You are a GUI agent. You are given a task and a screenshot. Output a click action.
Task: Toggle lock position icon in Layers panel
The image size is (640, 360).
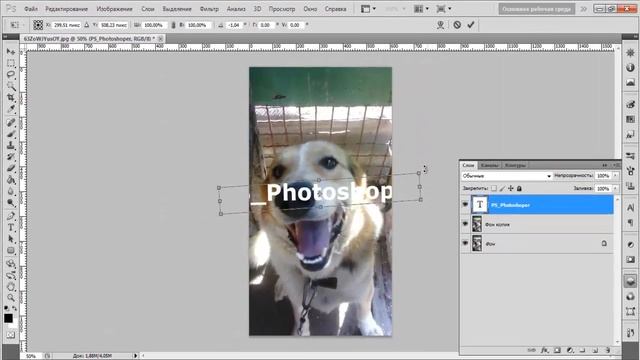[511, 188]
